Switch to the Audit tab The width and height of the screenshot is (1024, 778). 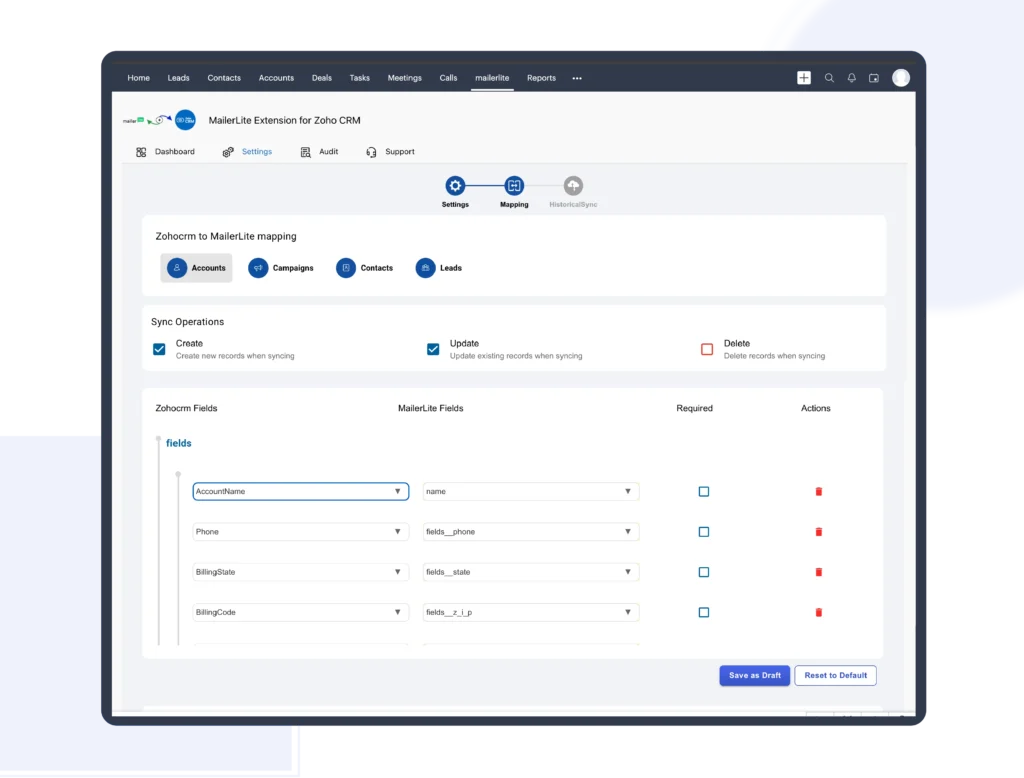pos(320,152)
